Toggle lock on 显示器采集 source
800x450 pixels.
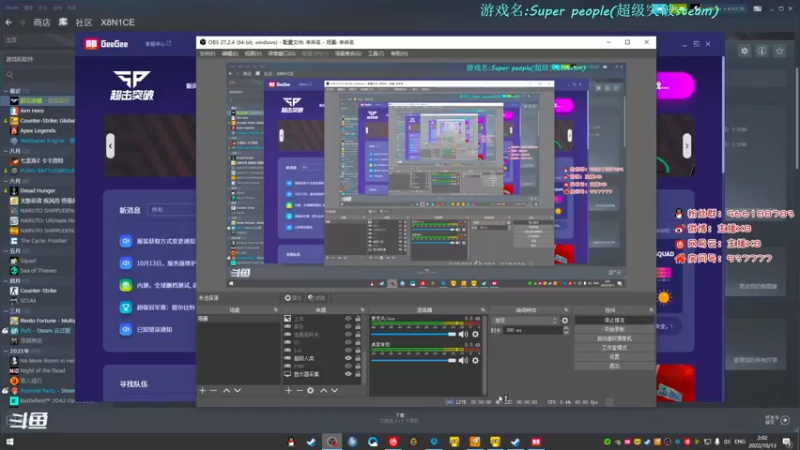(358, 374)
